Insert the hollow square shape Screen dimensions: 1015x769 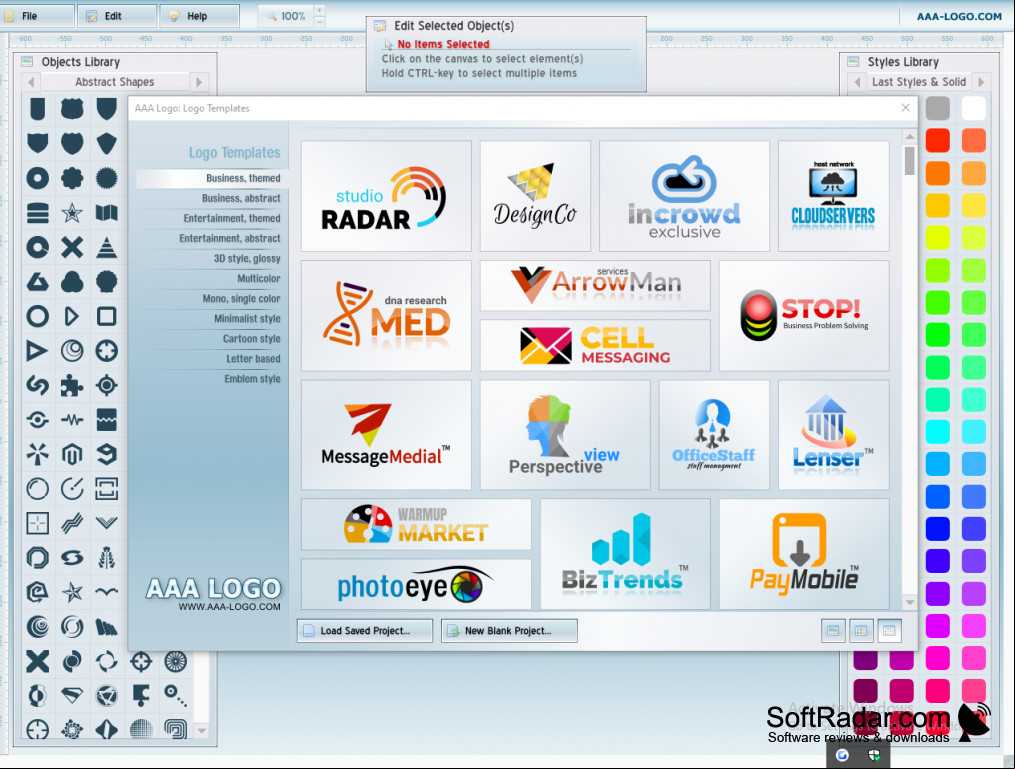107,316
